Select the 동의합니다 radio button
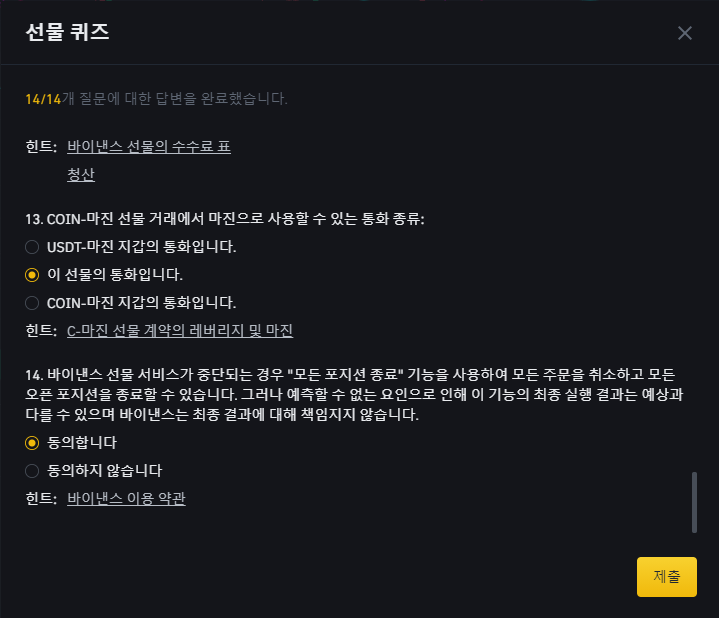719x618 pixels. point(32,443)
